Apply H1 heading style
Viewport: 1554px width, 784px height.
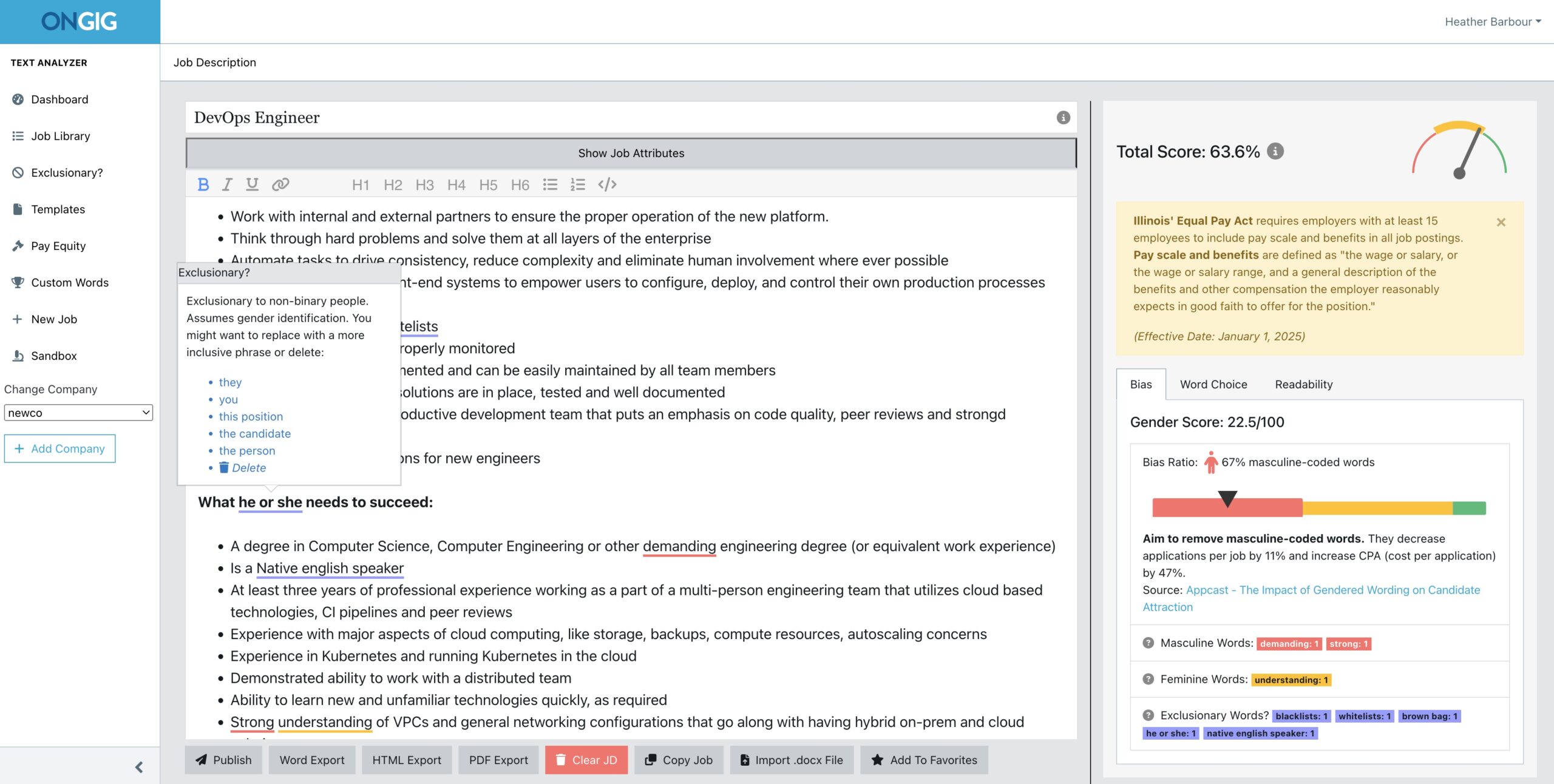[361, 184]
